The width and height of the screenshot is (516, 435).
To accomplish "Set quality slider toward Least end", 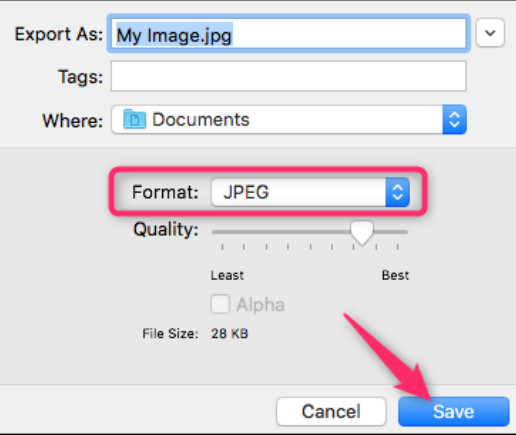I will point(222,232).
